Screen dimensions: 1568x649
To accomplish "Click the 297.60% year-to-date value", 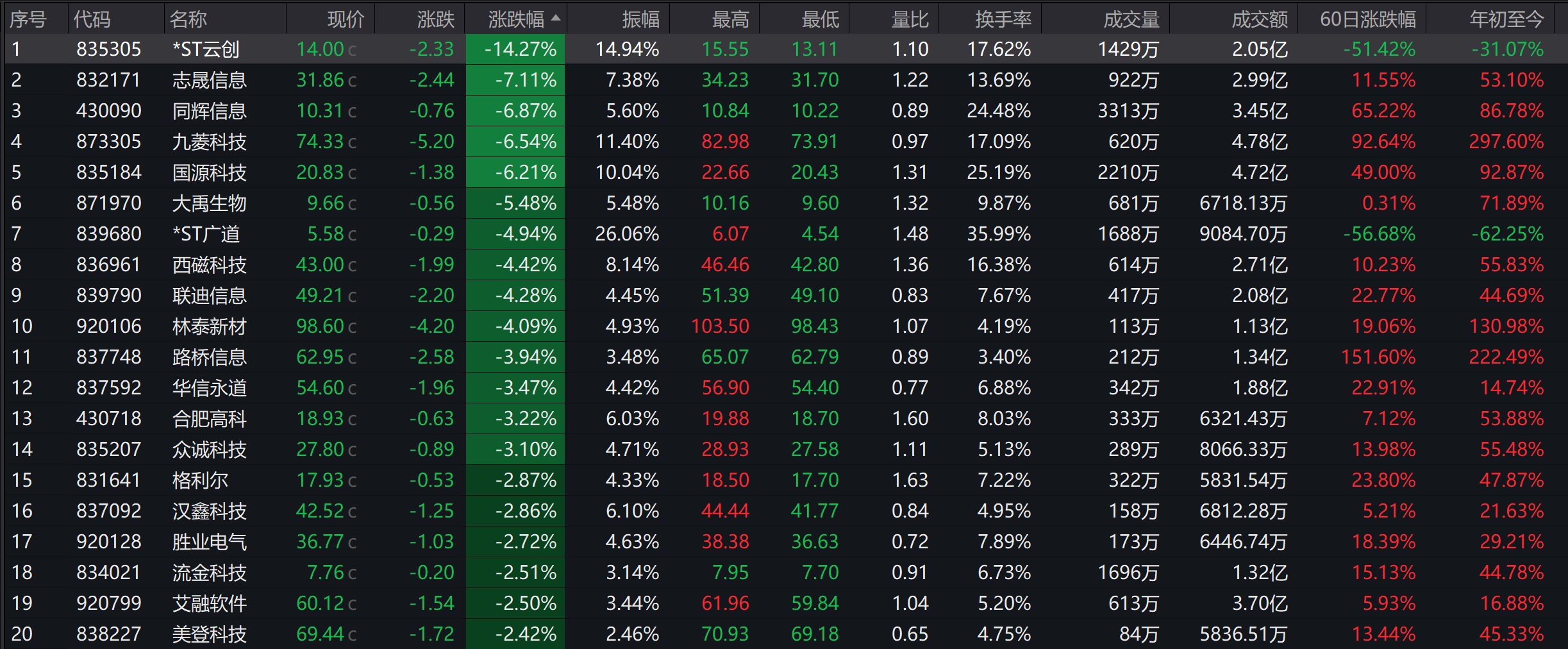I will click(x=1506, y=142).
